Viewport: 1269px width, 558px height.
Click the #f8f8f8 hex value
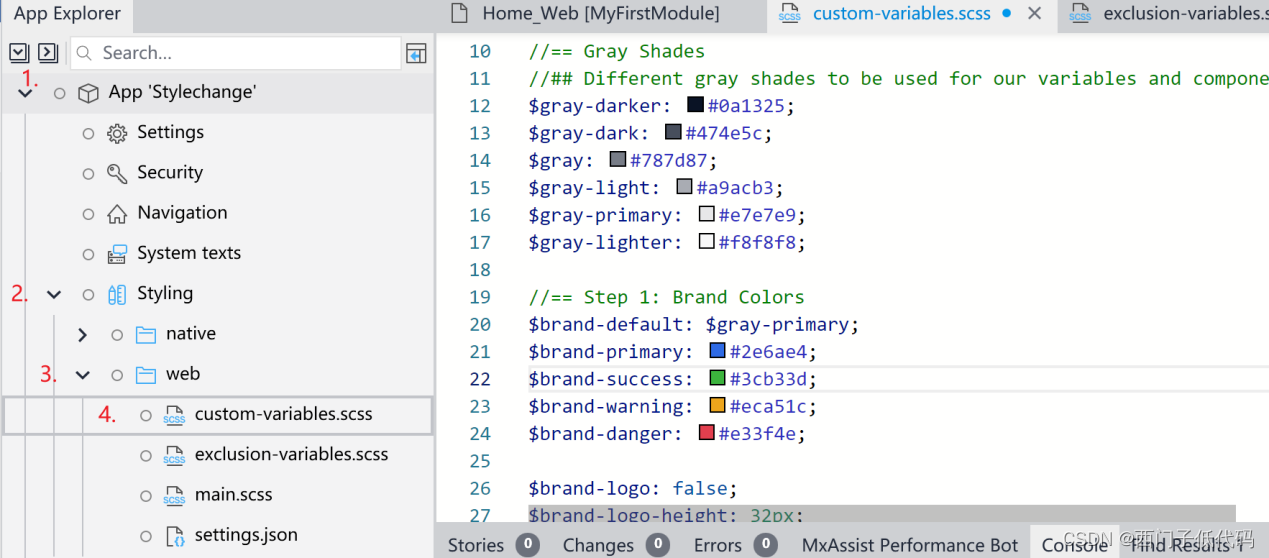pyautogui.click(x=756, y=242)
